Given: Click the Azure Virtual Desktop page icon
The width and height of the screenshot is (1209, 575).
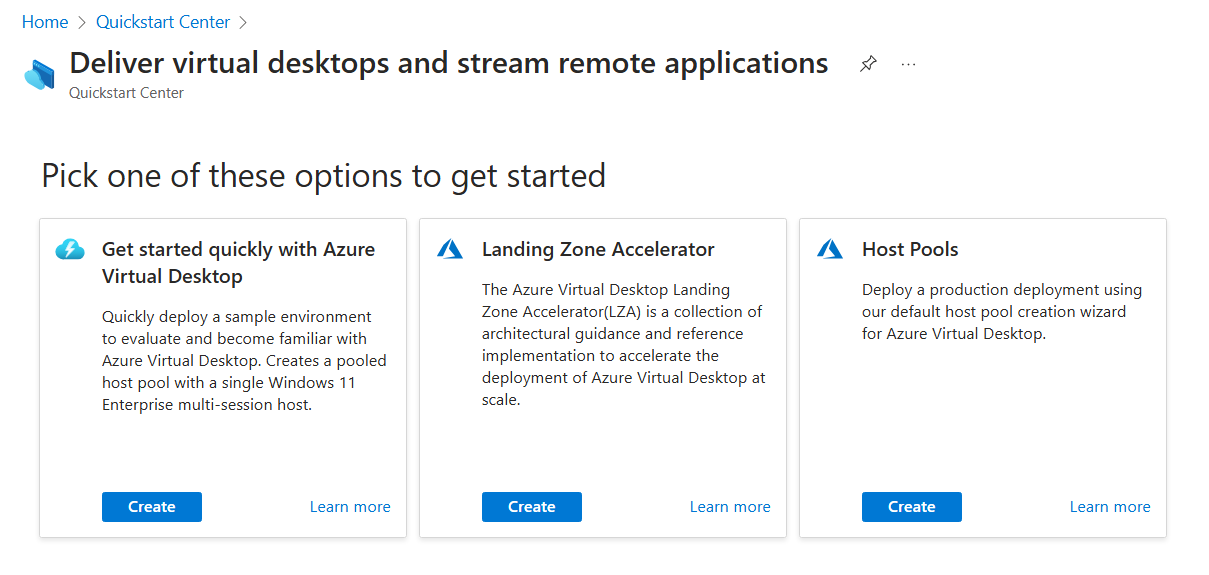Looking at the screenshot, I should pos(39,75).
